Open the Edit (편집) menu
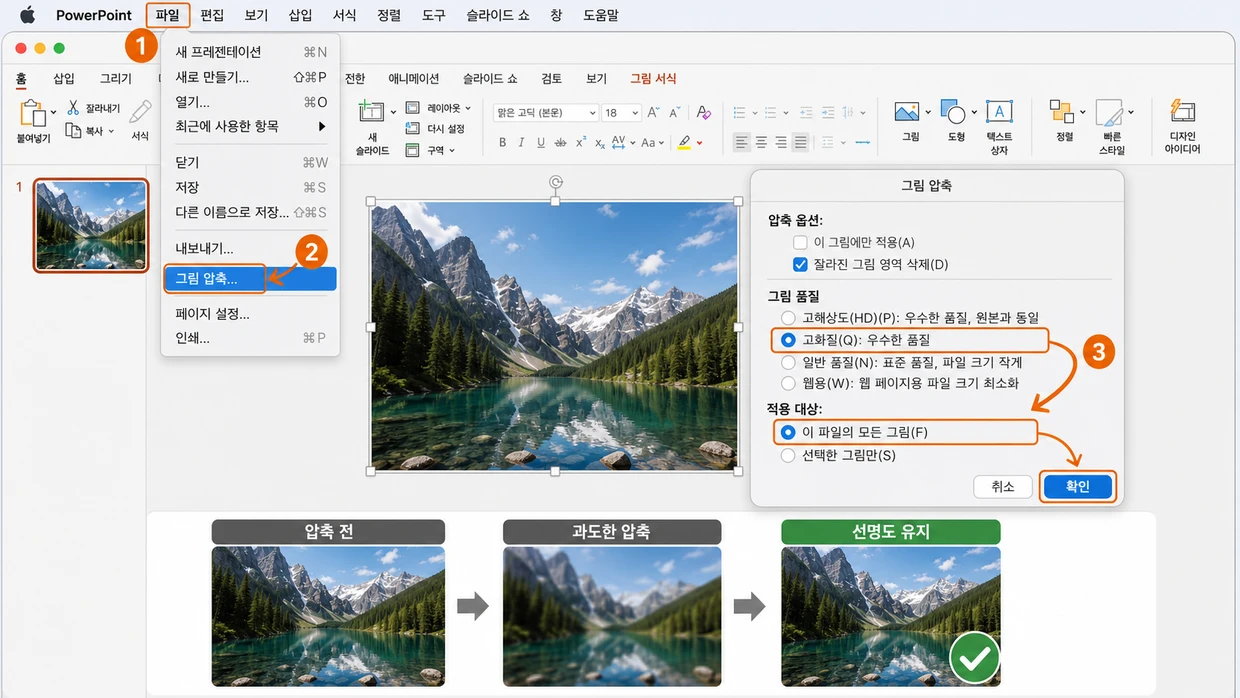1240x698 pixels. coord(212,15)
